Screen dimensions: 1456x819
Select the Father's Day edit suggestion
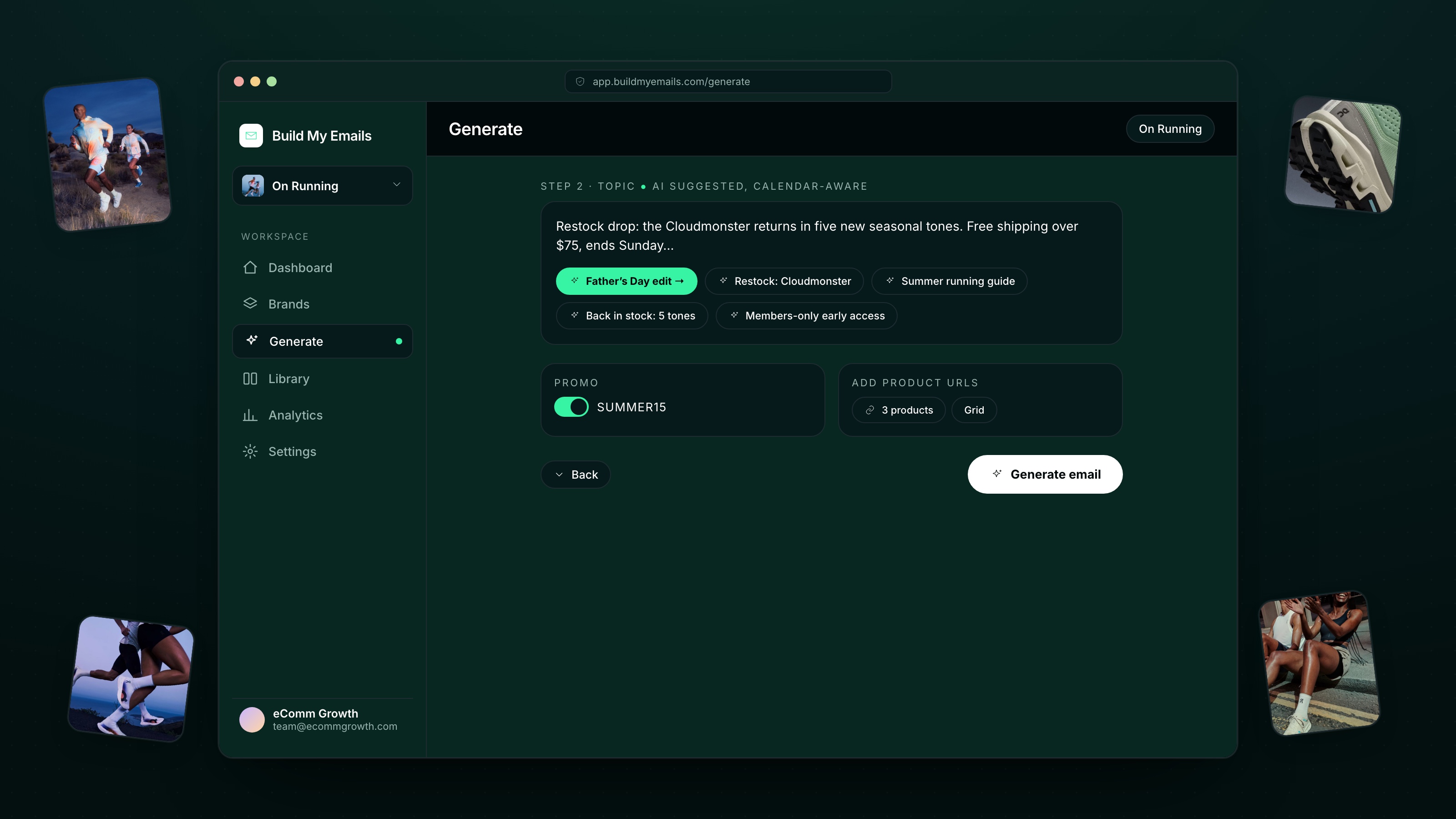tap(626, 281)
